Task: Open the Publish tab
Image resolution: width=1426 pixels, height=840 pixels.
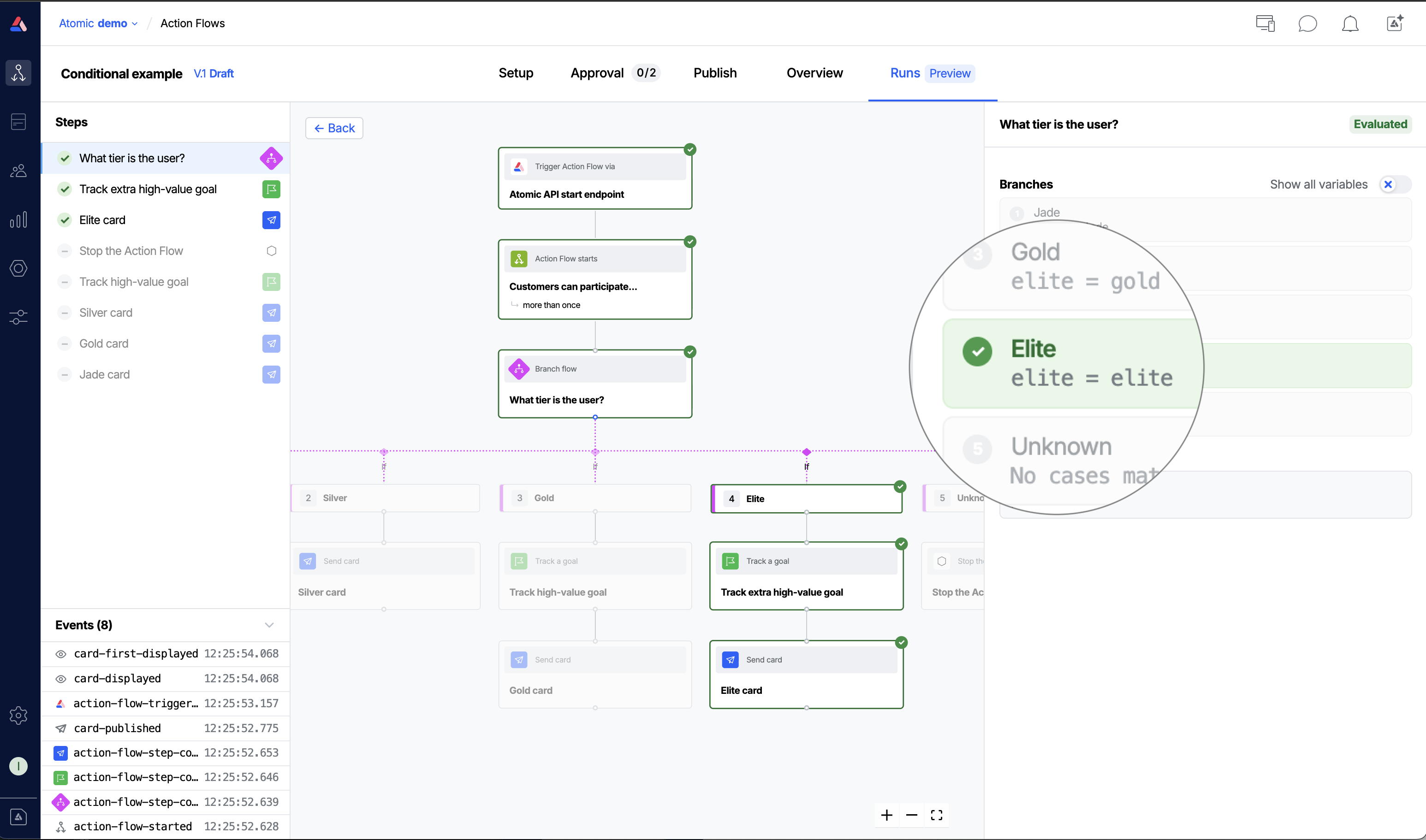Action: (x=714, y=73)
